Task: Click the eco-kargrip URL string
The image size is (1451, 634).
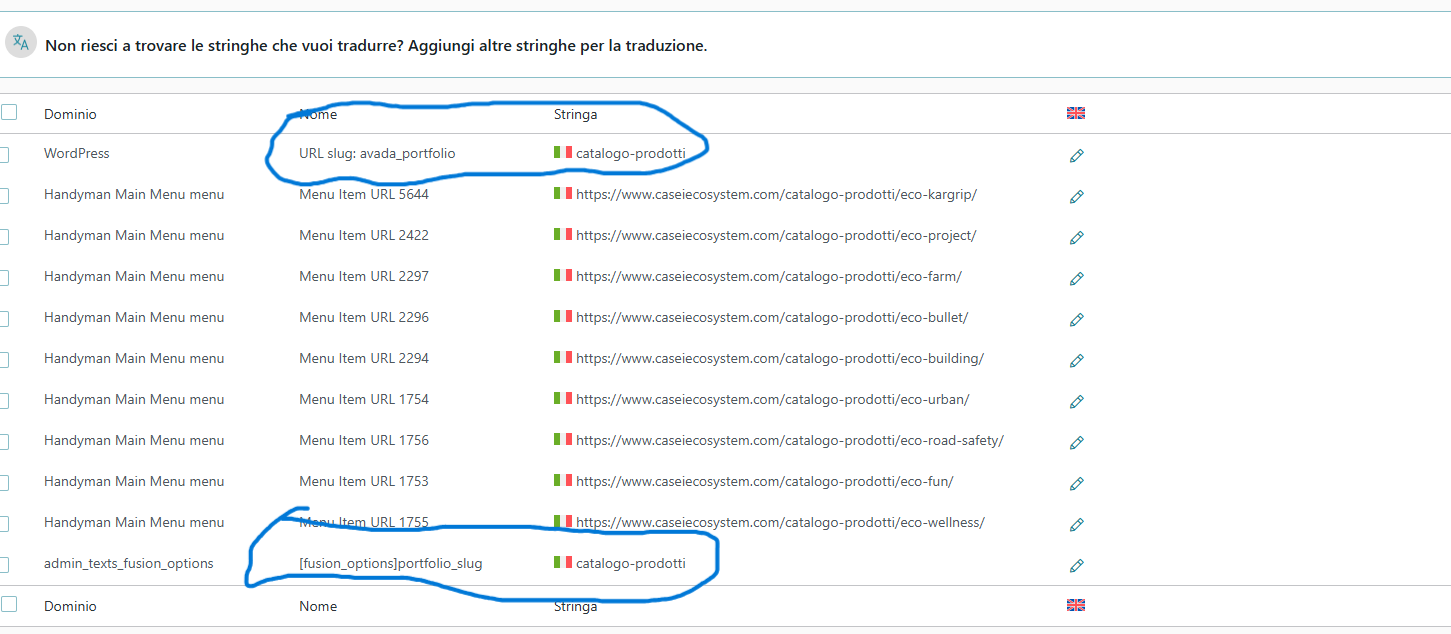Action: coord(776,194)
